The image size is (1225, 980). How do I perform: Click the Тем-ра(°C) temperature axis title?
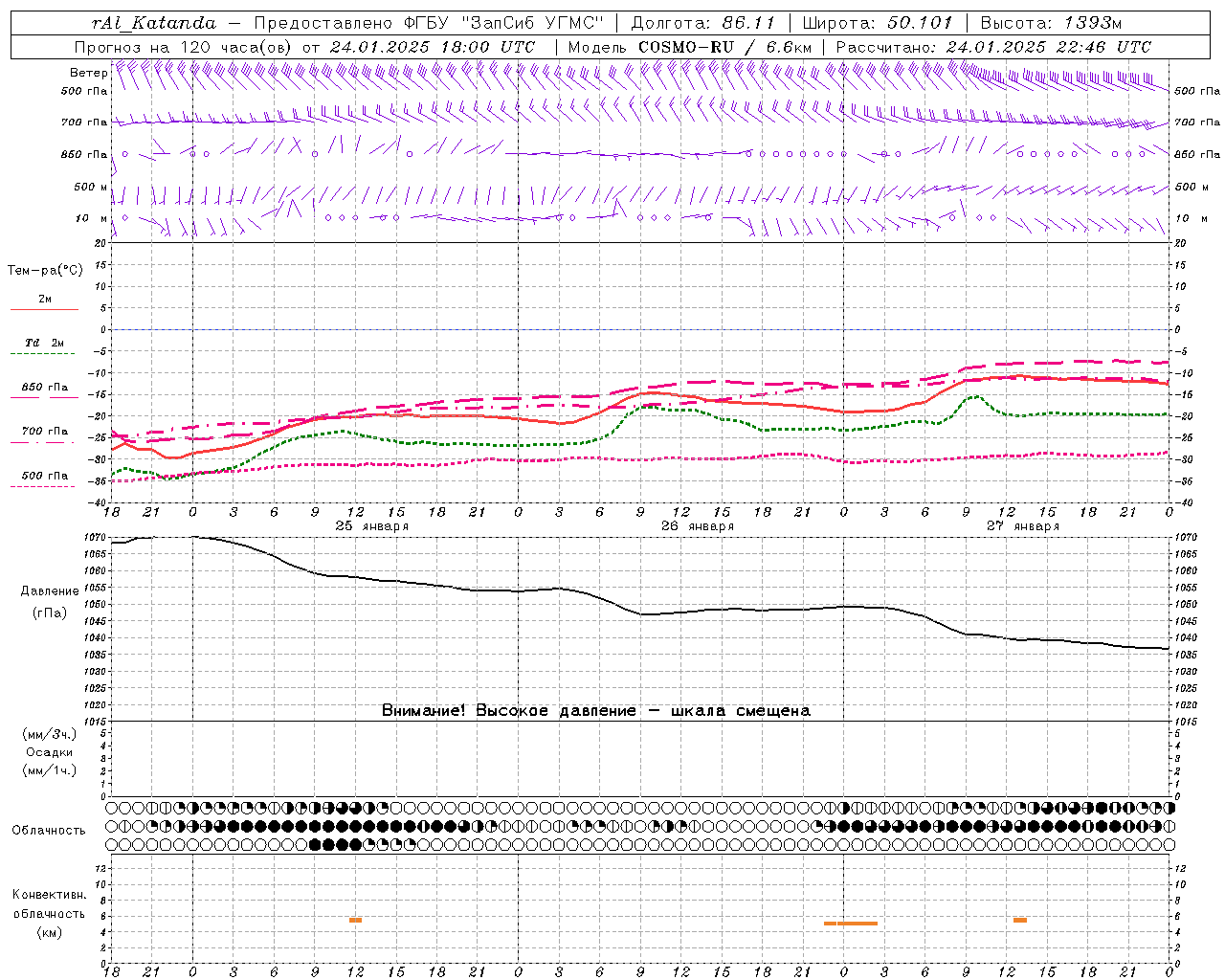point(45,271)
